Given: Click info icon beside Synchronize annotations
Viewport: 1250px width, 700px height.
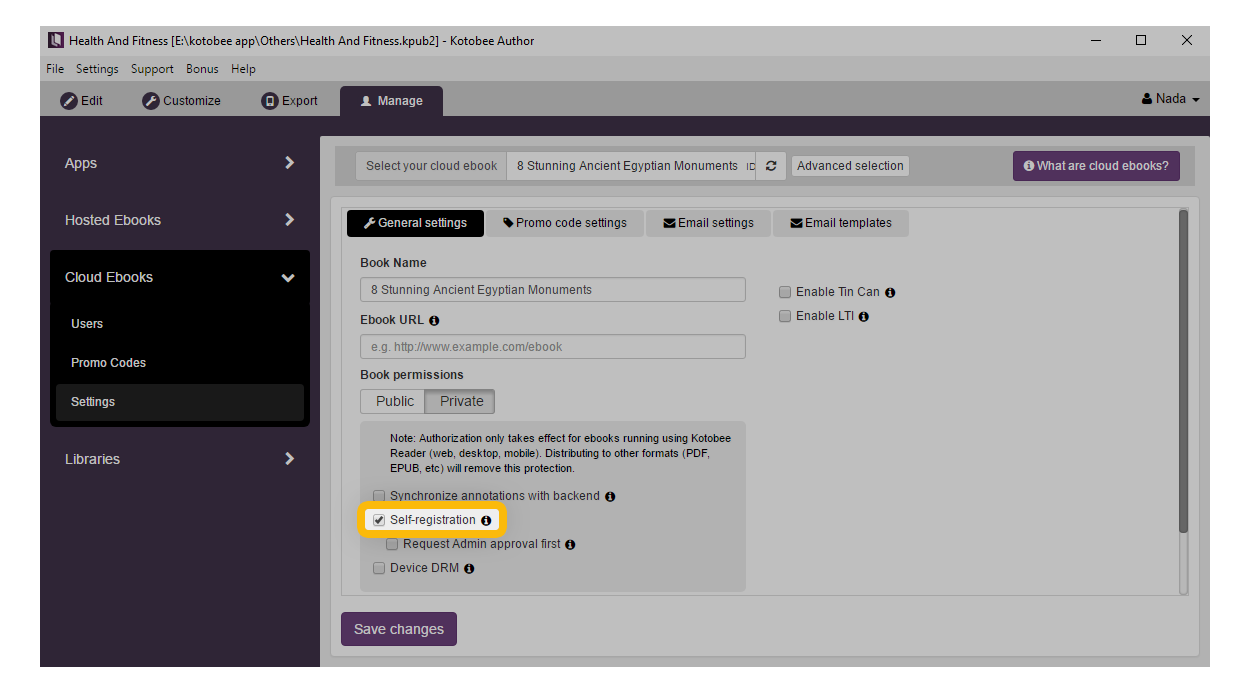Looking at the screenshot, I should (x=610, y=497).
